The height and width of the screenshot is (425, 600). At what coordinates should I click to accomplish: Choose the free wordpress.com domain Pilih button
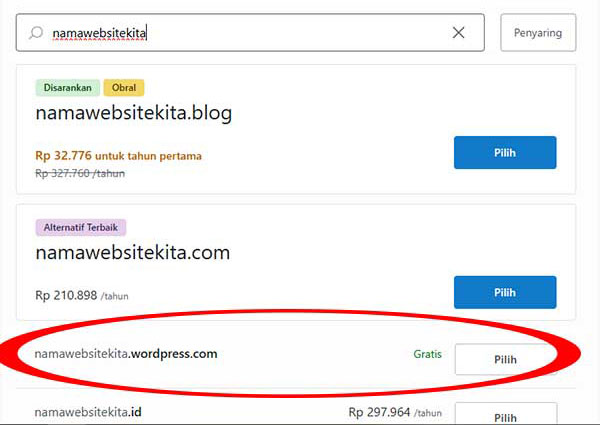pyautogui.click(x=505, y=360)
